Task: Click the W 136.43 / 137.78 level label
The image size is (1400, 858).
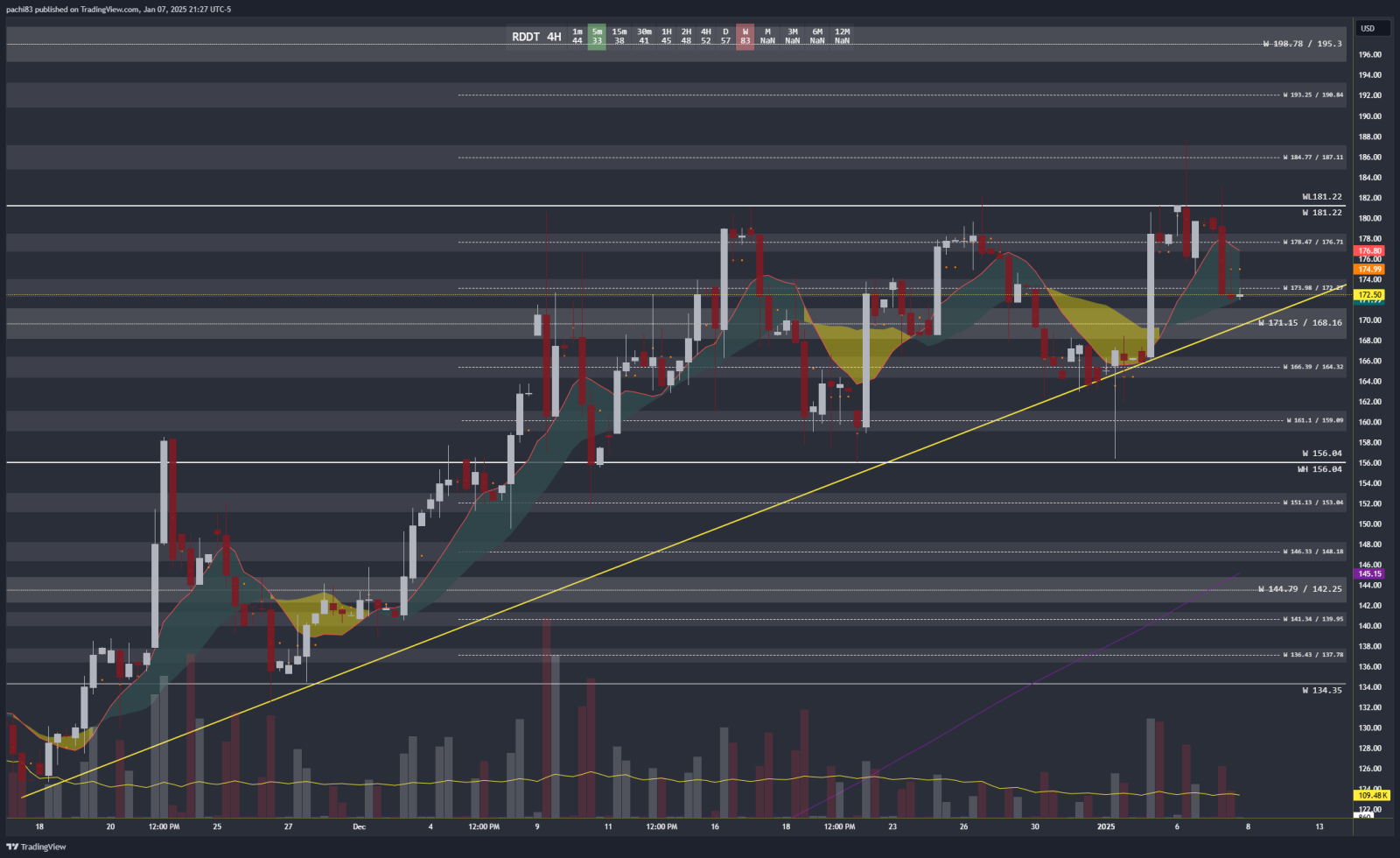Action: tap(1313, 655)
